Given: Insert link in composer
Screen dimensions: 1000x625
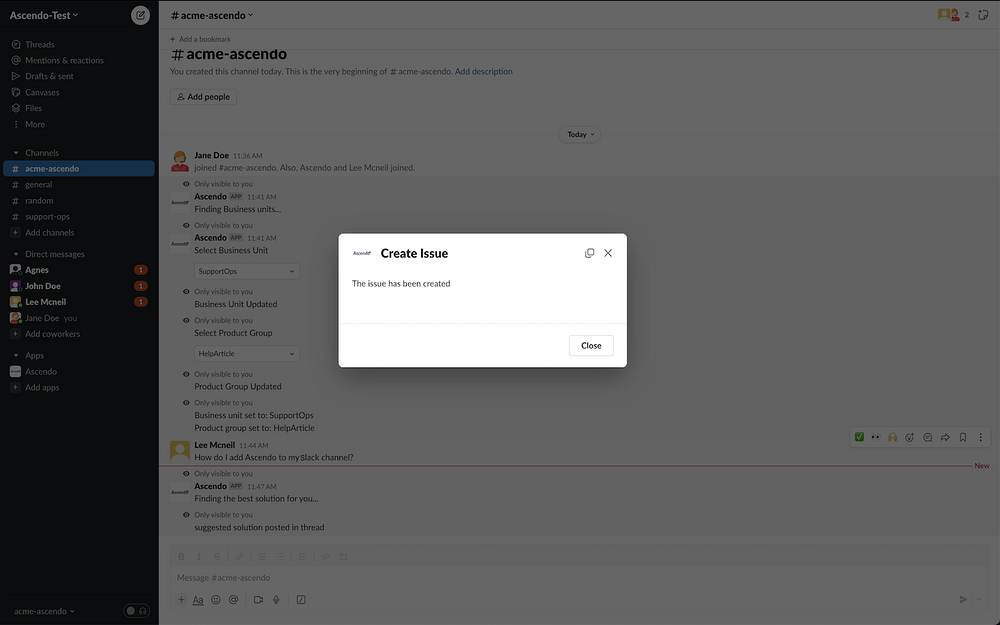Looking at the screenshot, I should [x=239, y=556].
